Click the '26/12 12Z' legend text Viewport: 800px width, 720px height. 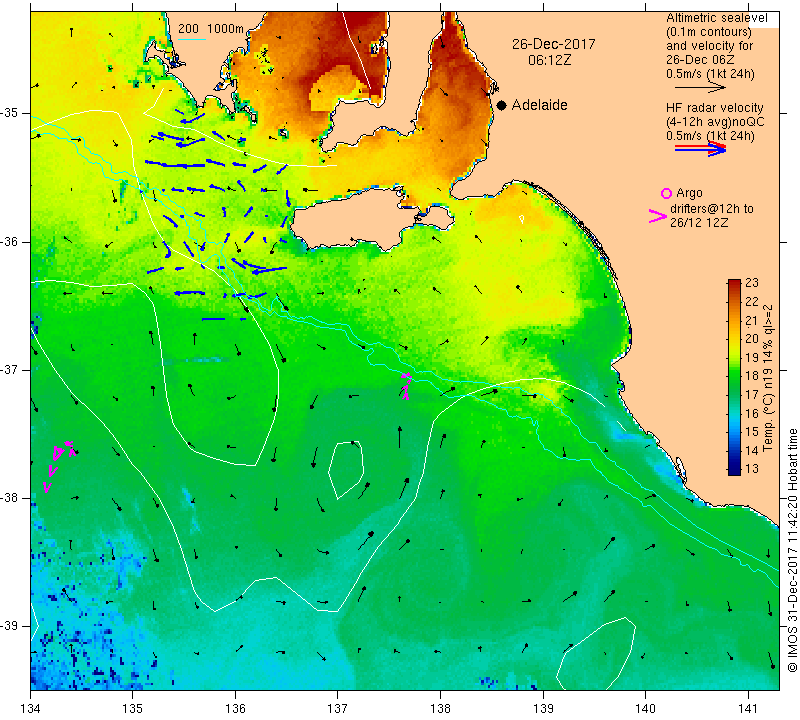click(x=699, y=222)
